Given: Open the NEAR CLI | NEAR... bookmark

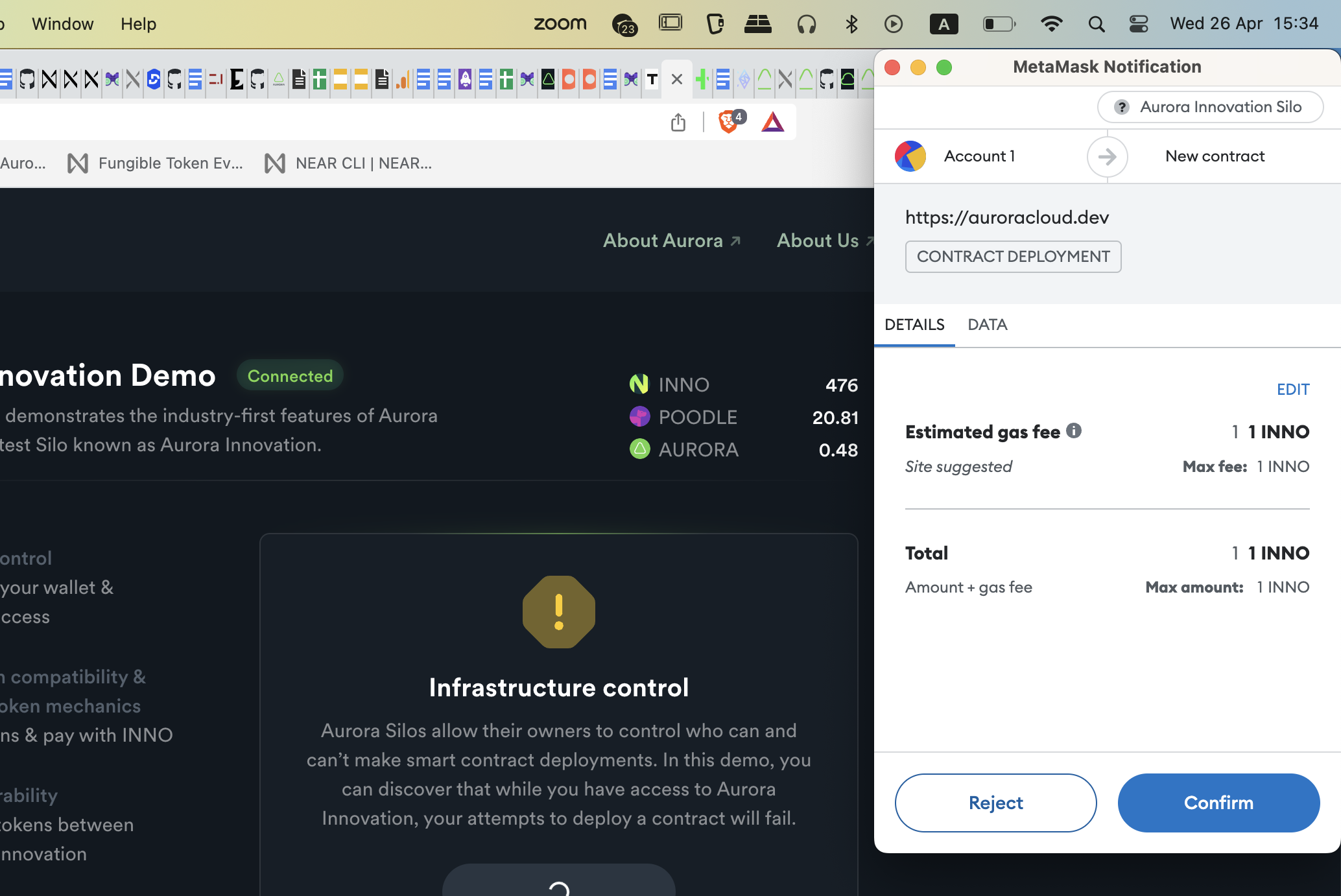Looking at the screenshot, I should 348,163.
